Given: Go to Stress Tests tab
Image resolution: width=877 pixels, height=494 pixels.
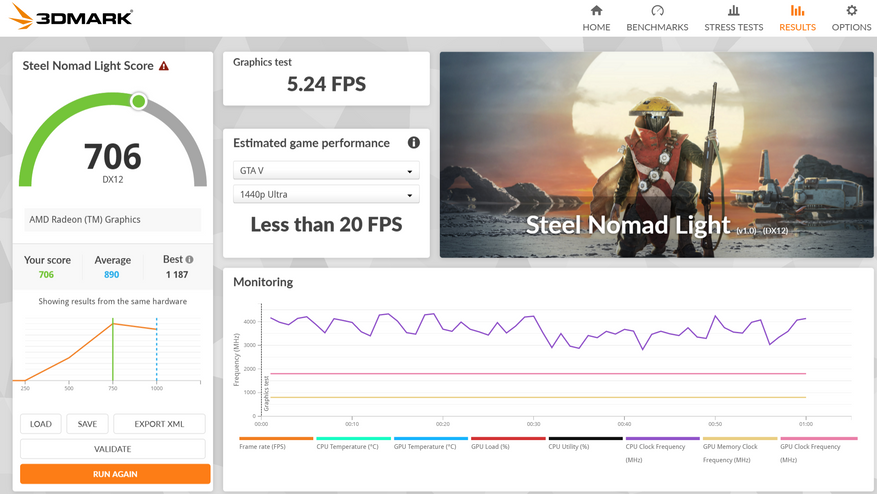Looking at the screenshot, I should click(733, 18).
